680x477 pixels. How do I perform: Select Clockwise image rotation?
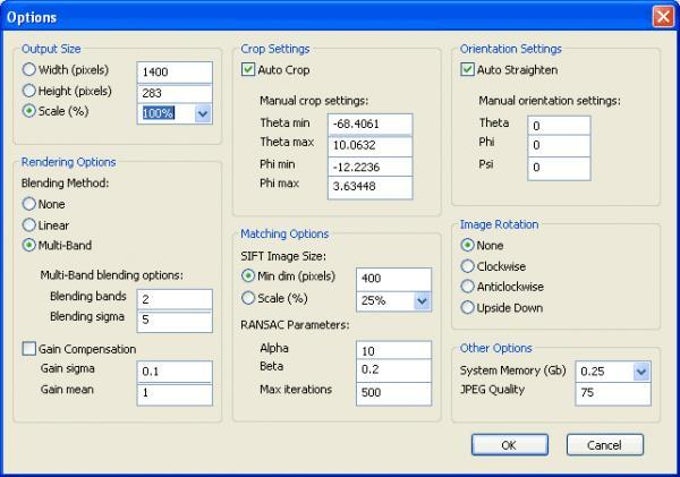pyautogui.click(x=467, y=266)
